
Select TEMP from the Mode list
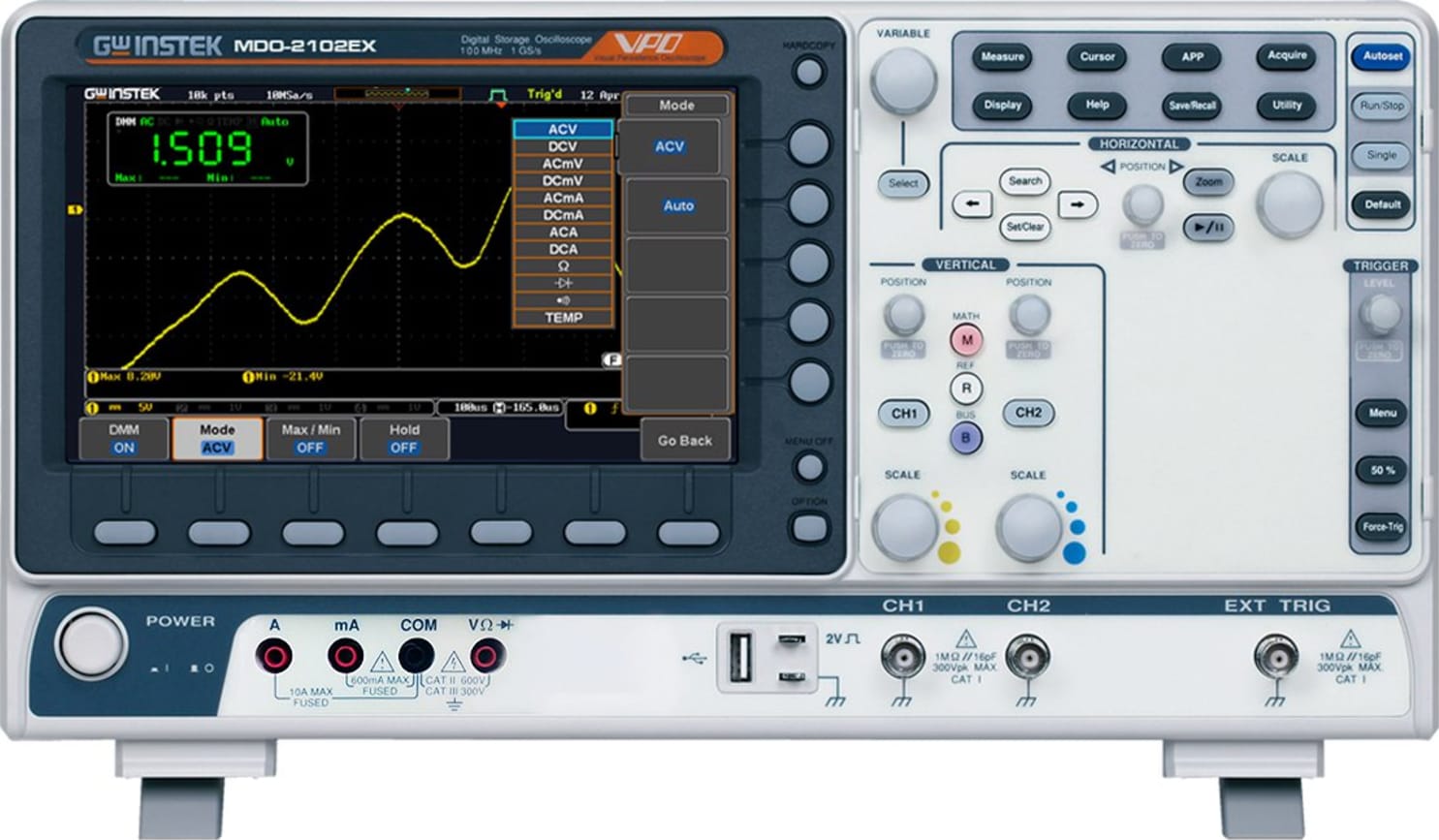[565, 317]
